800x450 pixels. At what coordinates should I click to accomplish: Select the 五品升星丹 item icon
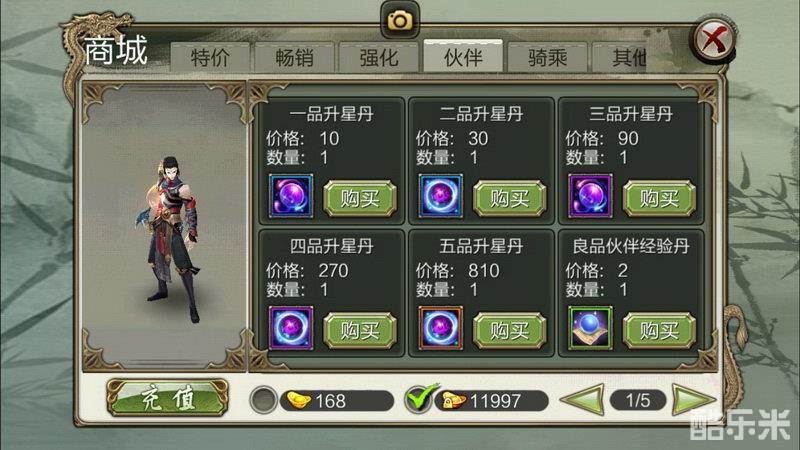click(x=441, y=328)
